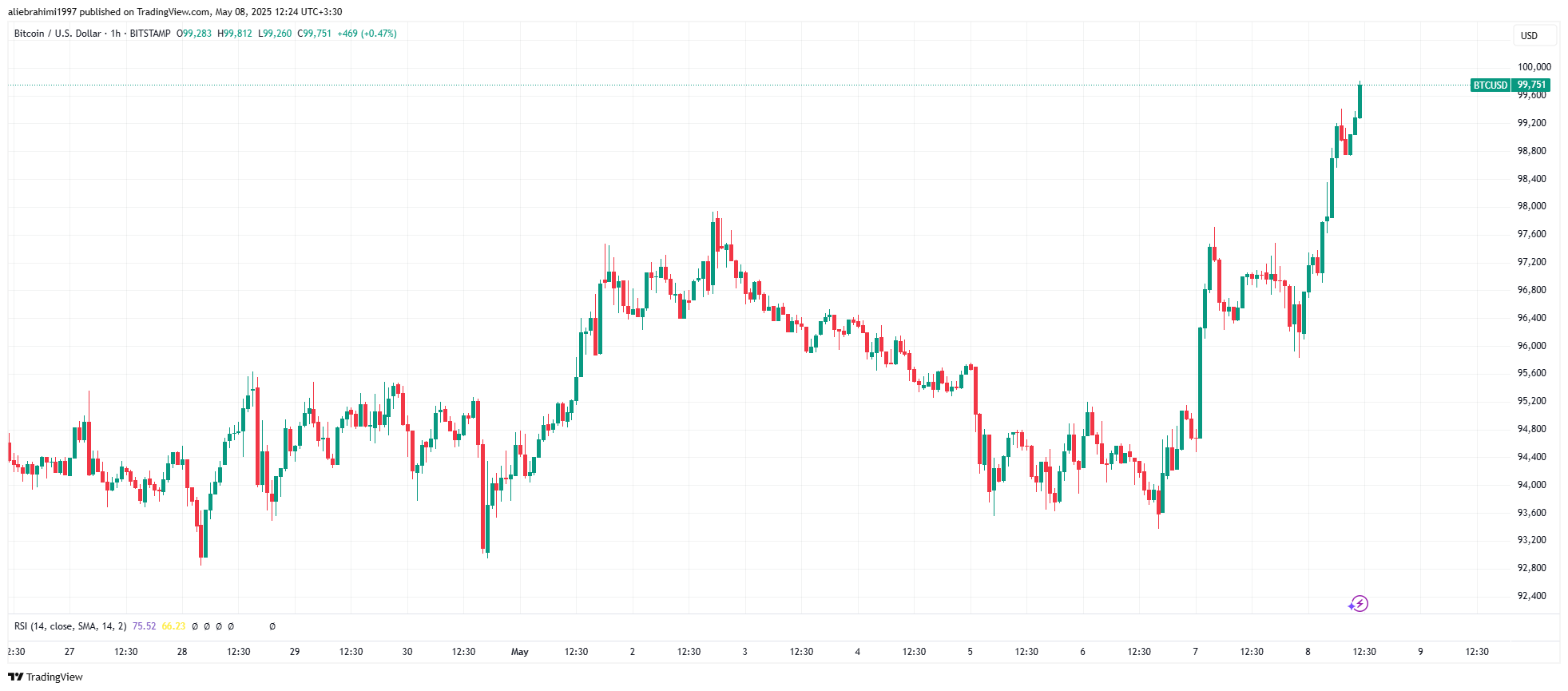
Task: Select the Bitcoin / U.S. Dollar symbol title
Action: pos(58,34)
